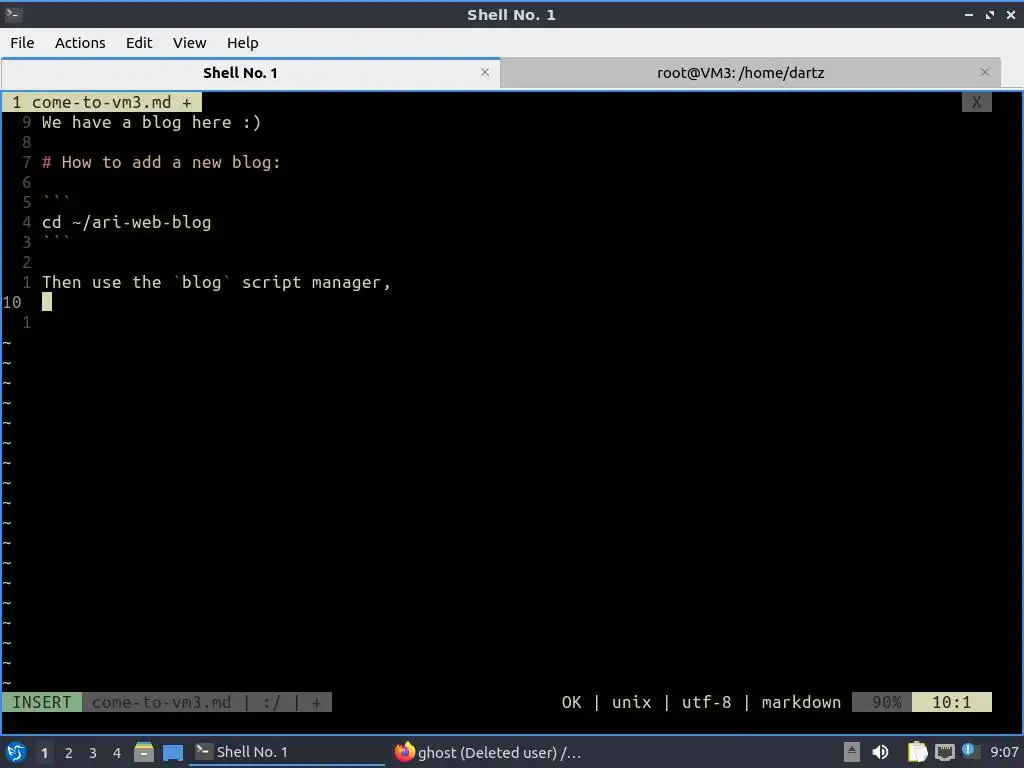
Task: Minimize the Shell No. 1 window
Action: pos(968,14)
